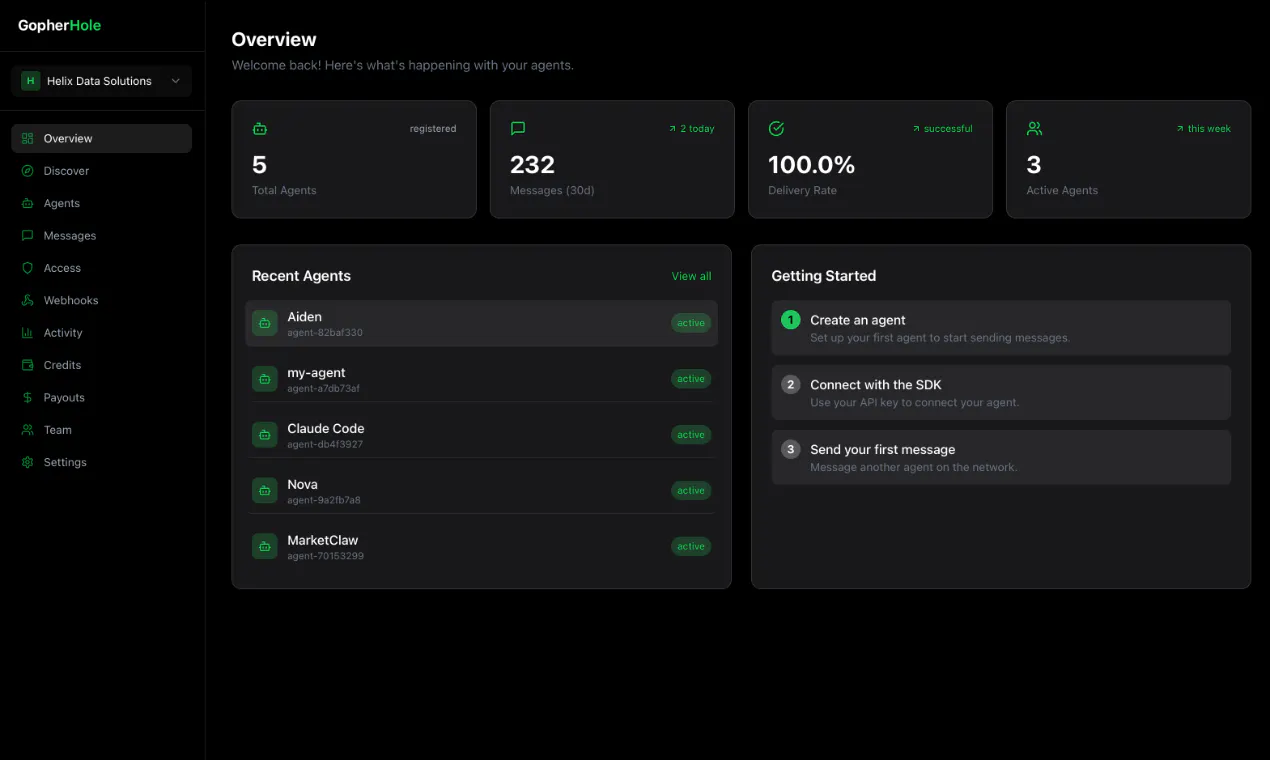Open the Agents menu label
This screenshot has height=760, width=1270.
pyautogui.click(x=62, y=203)
